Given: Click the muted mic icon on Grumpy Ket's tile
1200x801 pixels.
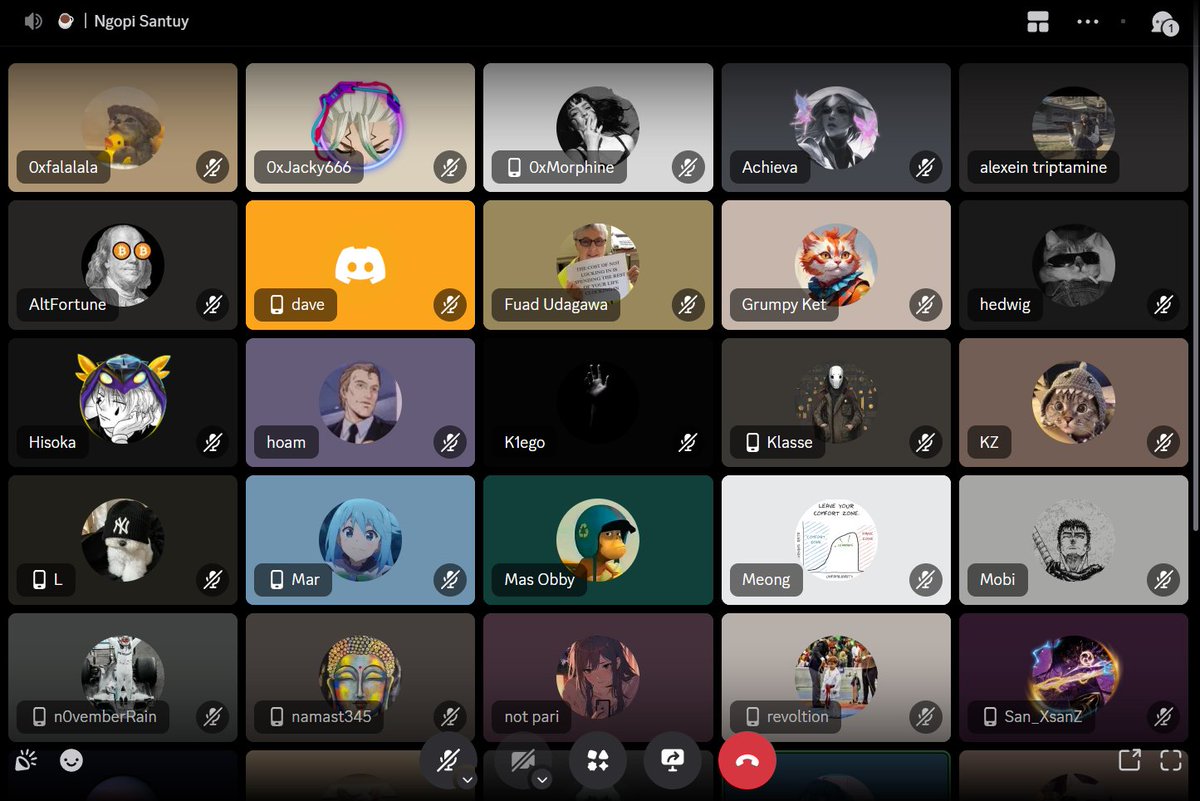Looking at the screenshot, I should pyautogui.click(x=926, y=305).
